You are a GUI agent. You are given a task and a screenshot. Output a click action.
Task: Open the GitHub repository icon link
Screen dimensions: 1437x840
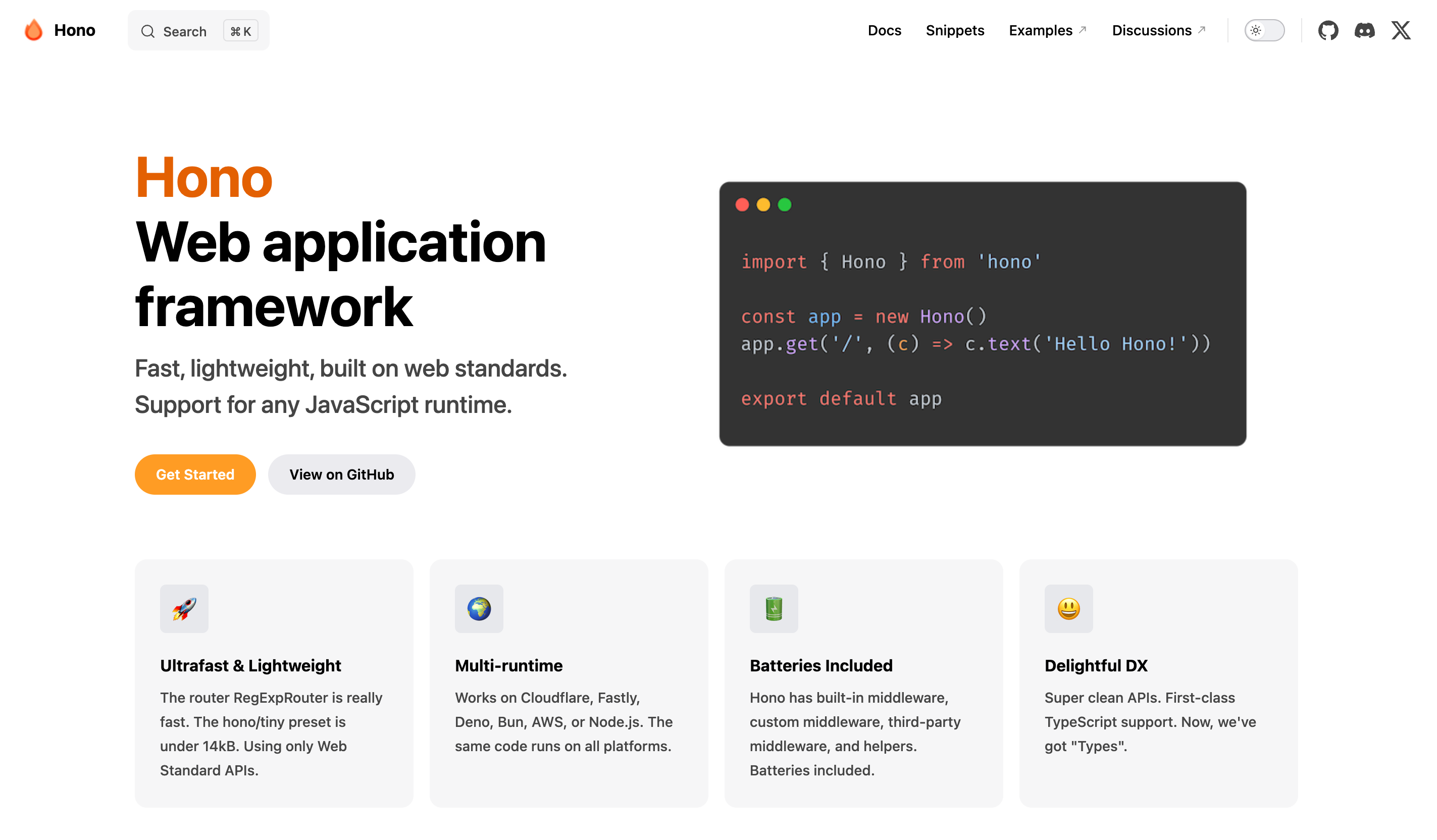(1327, 30)
